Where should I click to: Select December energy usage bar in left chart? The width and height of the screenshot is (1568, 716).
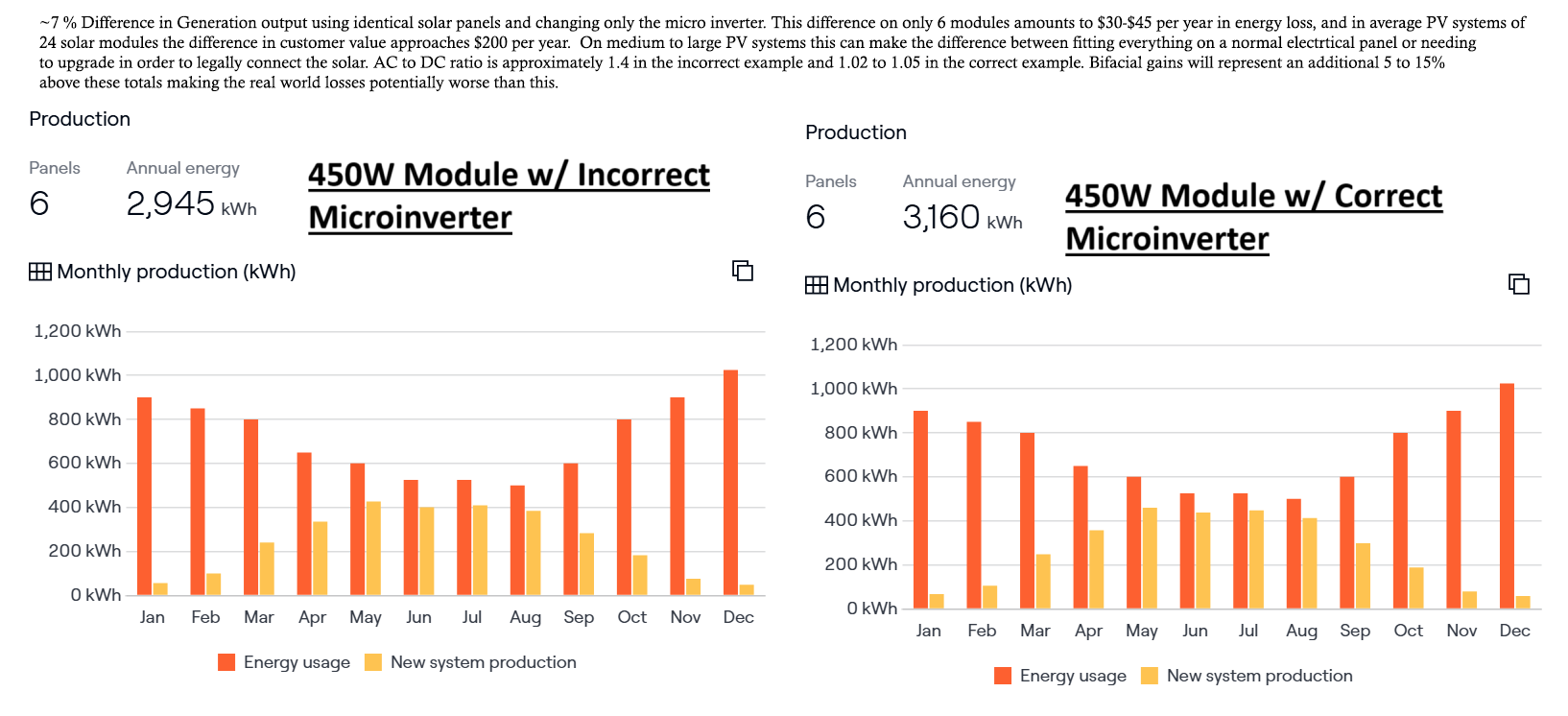coord(730,483)
